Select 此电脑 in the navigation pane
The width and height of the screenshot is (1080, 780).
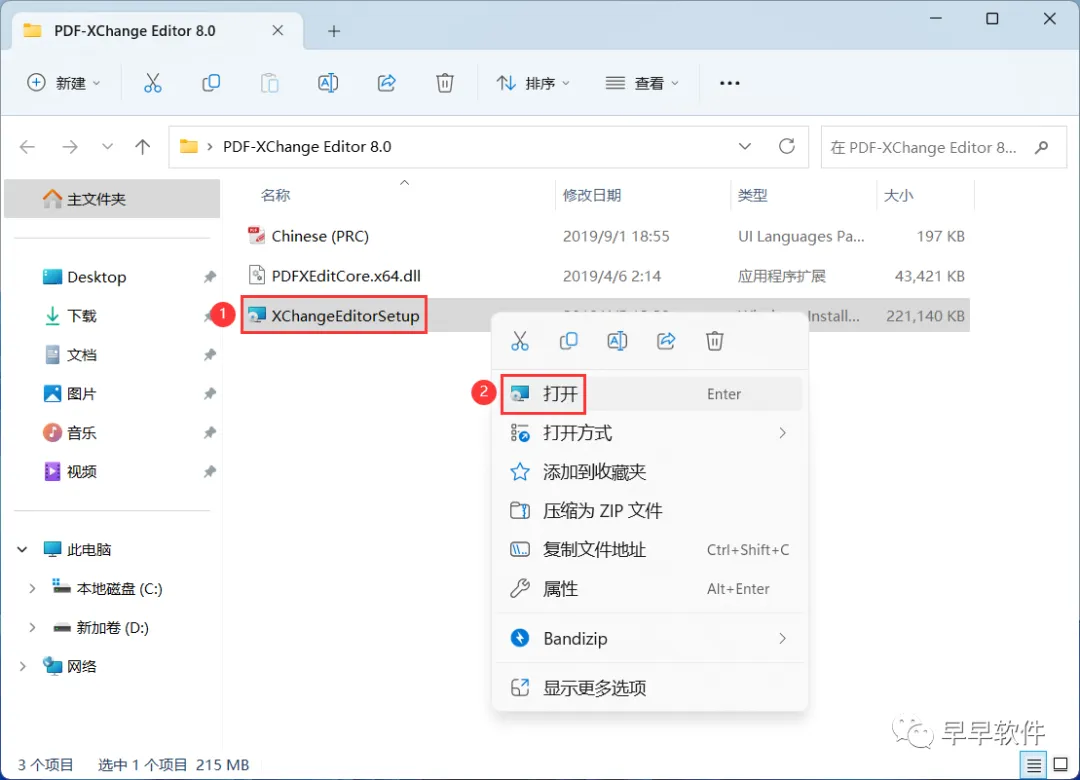pyautogui.click(x=88, y=550)
